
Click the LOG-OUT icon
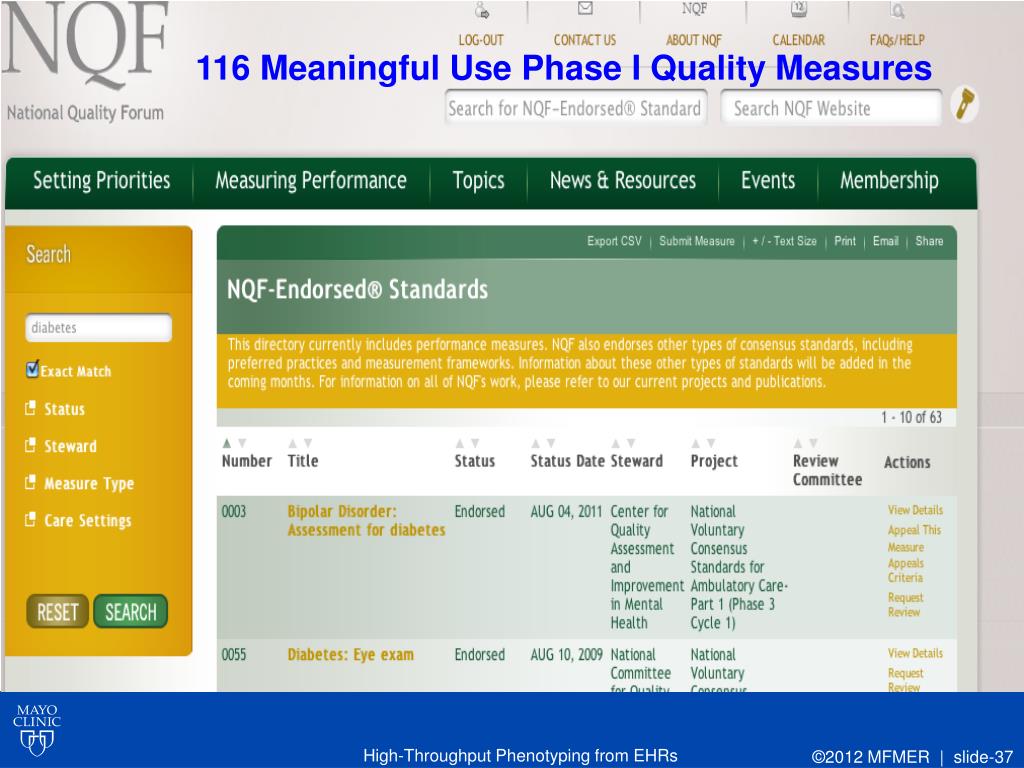click(482, 10)
